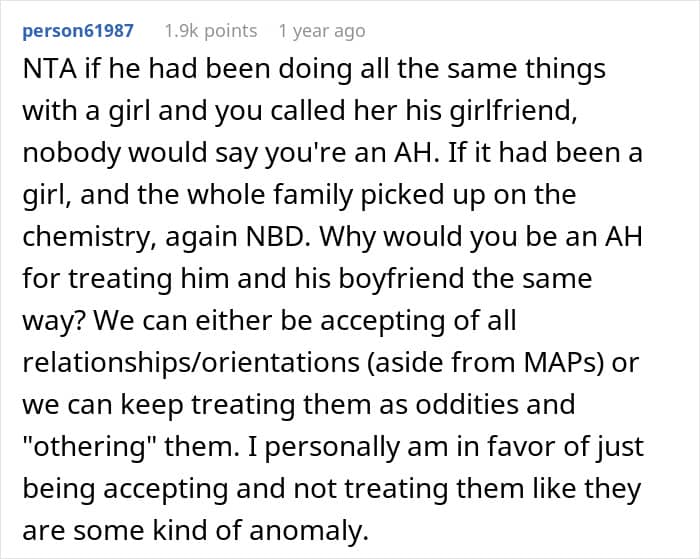Click the 1.9k points score label
Image resolution: width=700 pixels, height=559 pixels.
(x=211, y=31)
